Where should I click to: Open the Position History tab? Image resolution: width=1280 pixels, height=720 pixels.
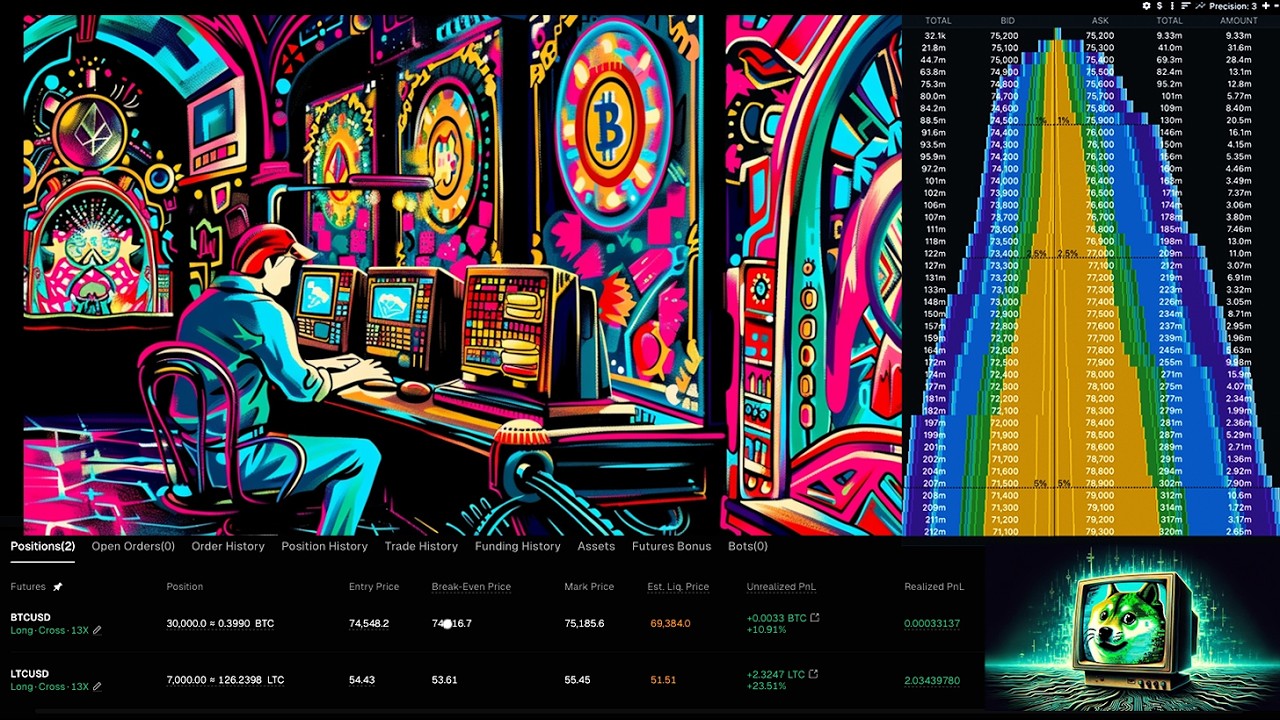[x=325, y=546]
